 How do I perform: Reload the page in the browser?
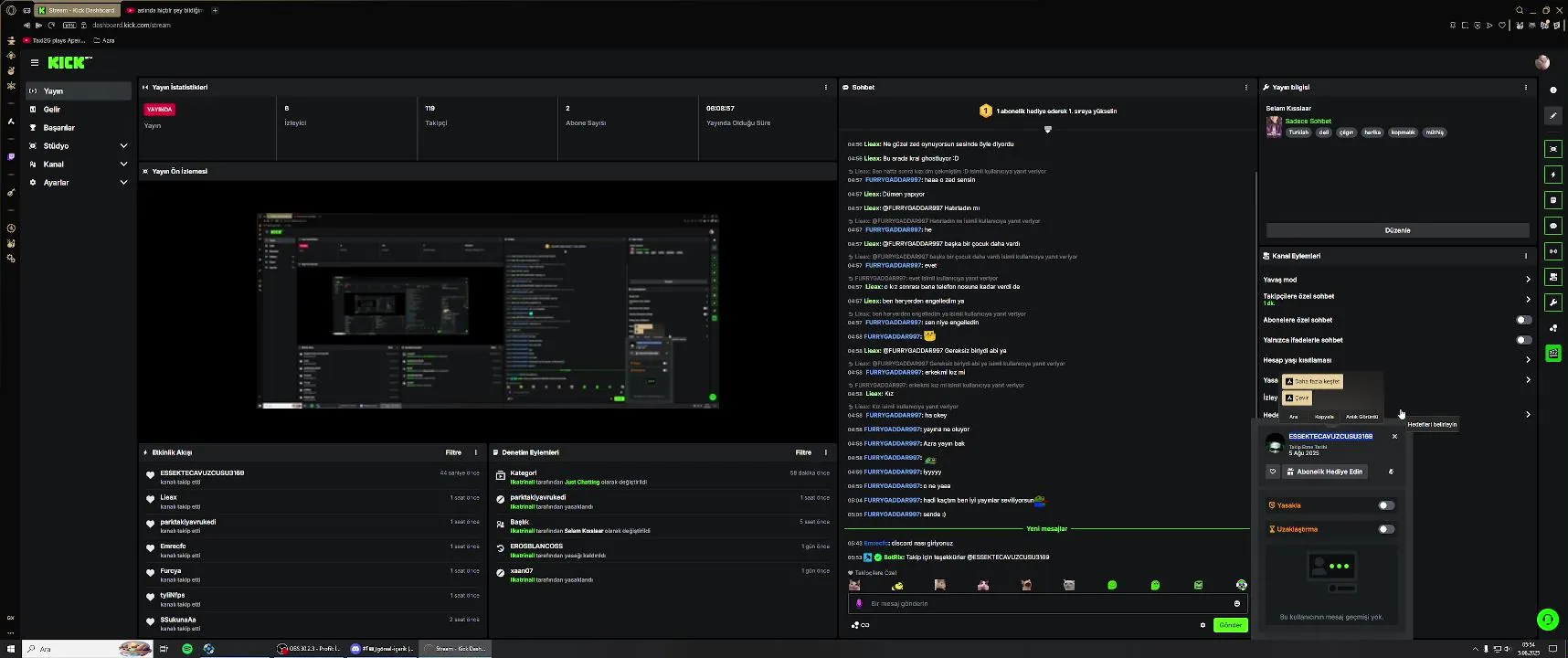(x=51, y=25)
